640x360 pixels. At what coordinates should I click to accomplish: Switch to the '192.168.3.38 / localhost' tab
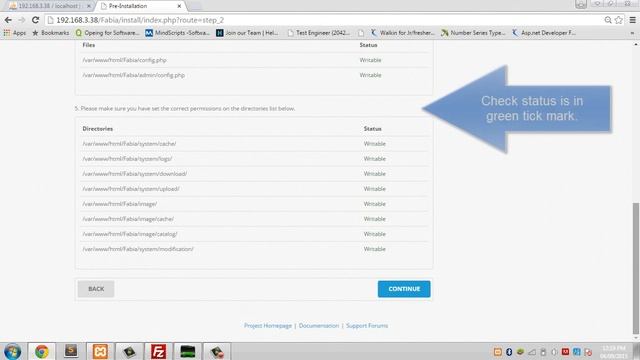pos(49,6)
